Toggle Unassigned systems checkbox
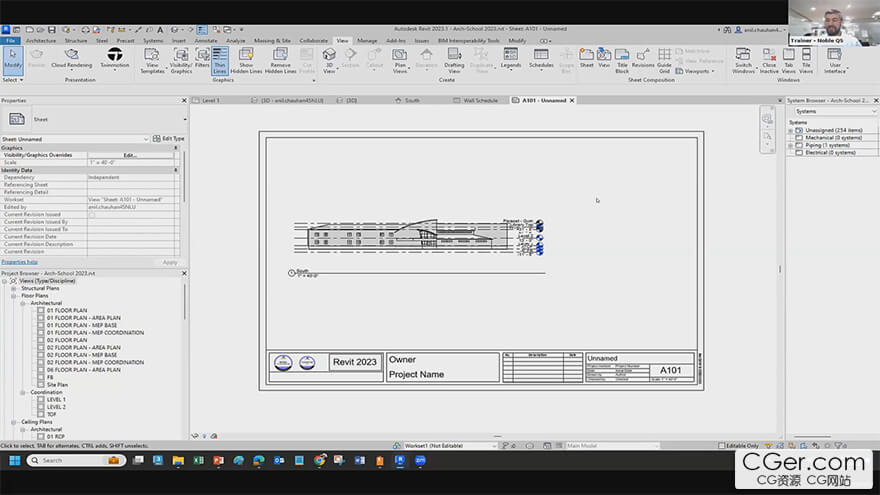 tap(799, 130)
